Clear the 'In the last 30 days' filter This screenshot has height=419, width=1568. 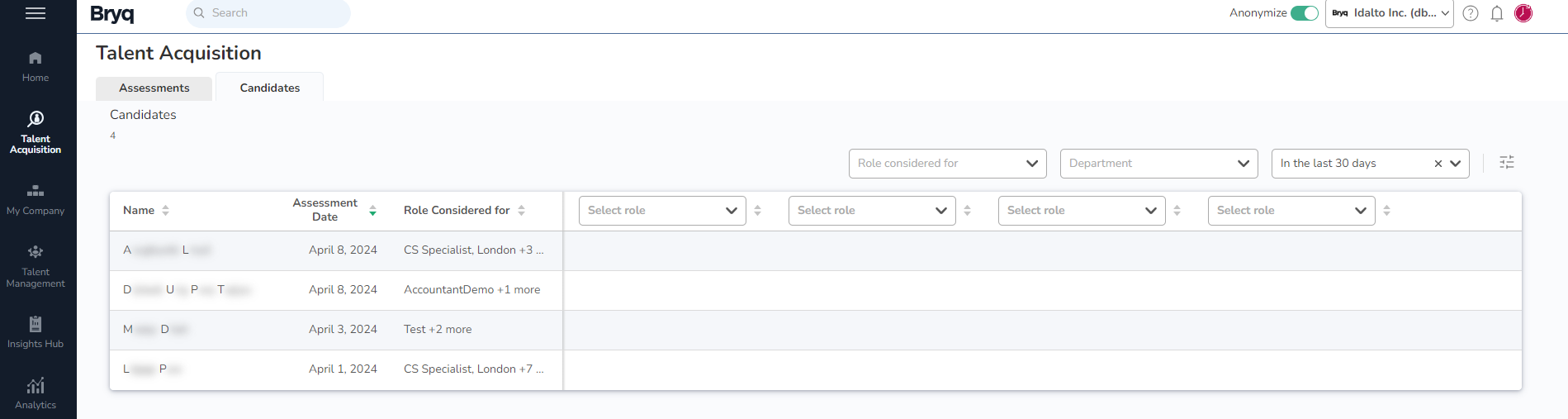tap(1438, 164)
